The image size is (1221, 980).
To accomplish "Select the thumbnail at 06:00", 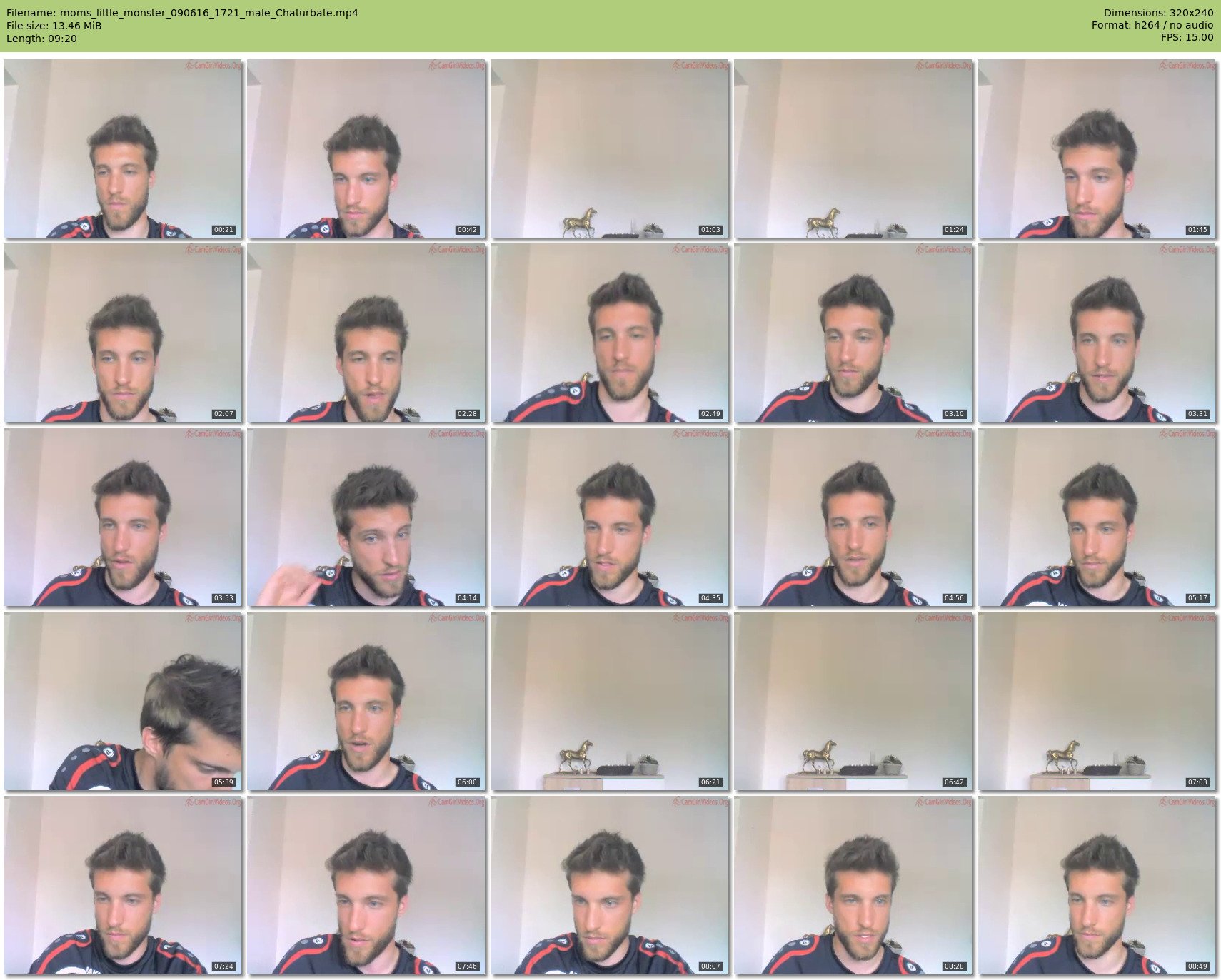I will pyautogui.click(x=366, y=701).
